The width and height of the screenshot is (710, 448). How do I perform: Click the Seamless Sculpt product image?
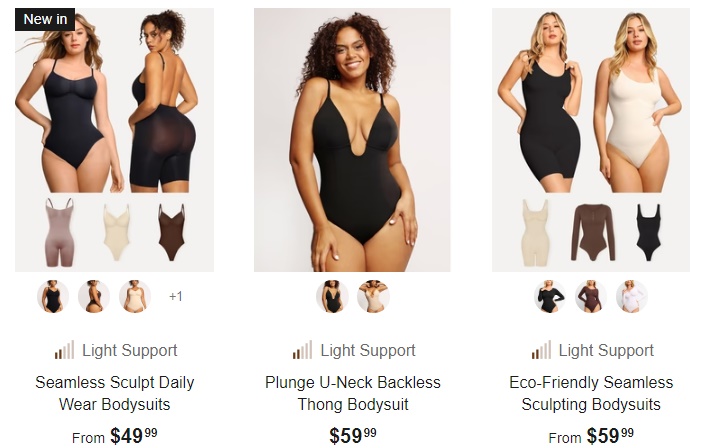click(115, 140)
